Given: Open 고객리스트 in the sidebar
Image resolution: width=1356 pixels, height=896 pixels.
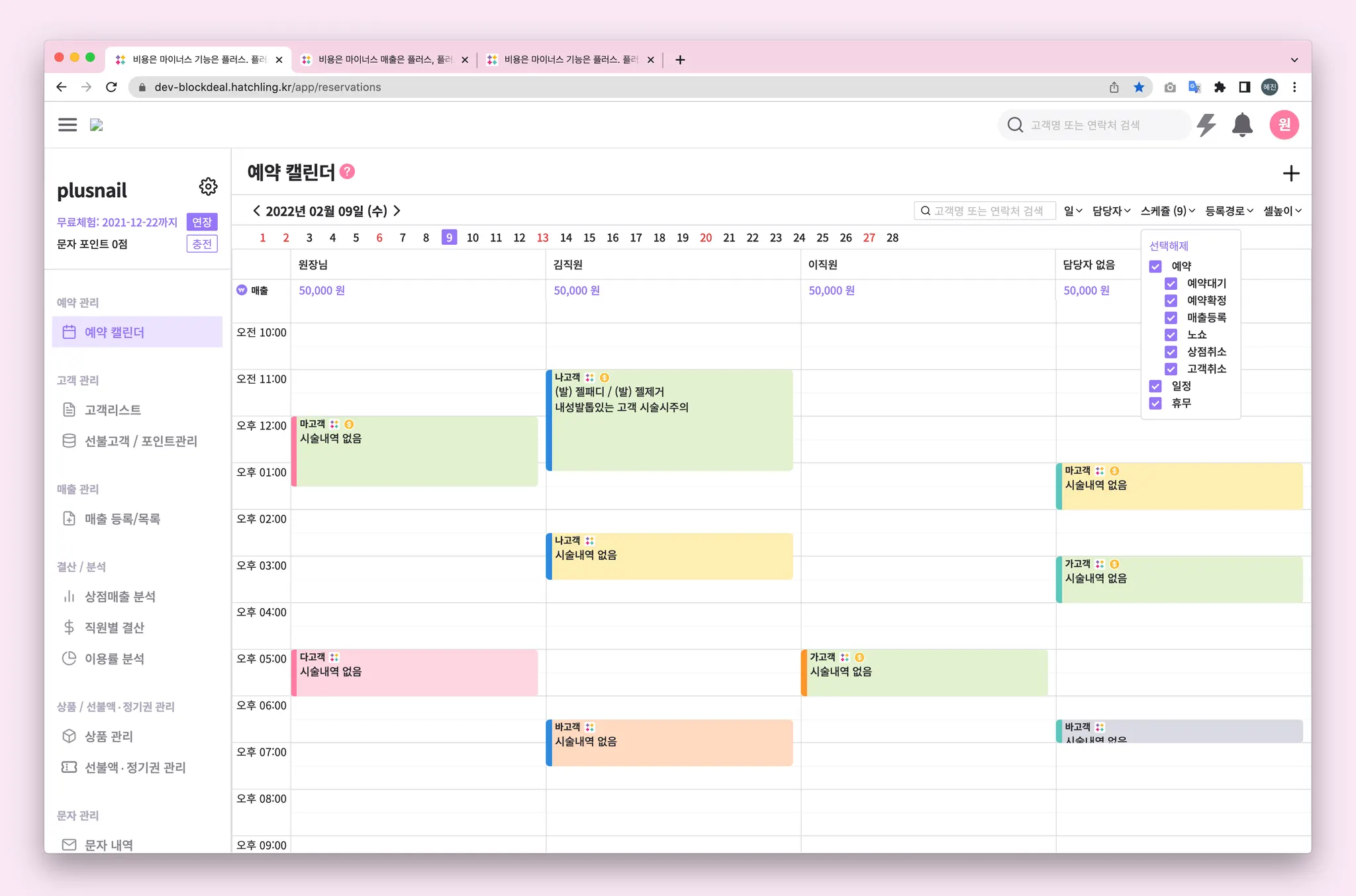Looking at the screenshot, I should 113,410.
